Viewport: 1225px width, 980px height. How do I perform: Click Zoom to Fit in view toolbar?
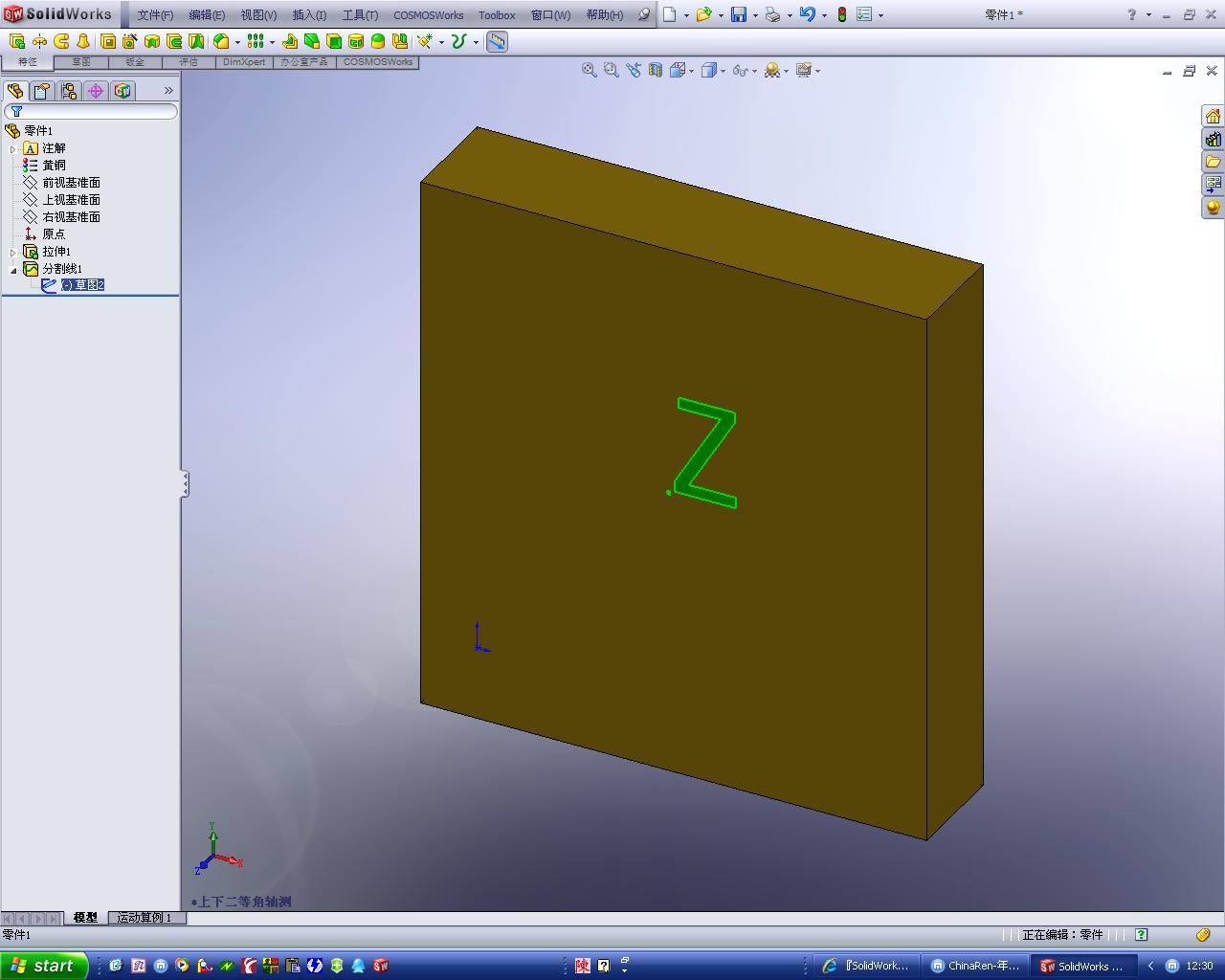tap(590, 70)
